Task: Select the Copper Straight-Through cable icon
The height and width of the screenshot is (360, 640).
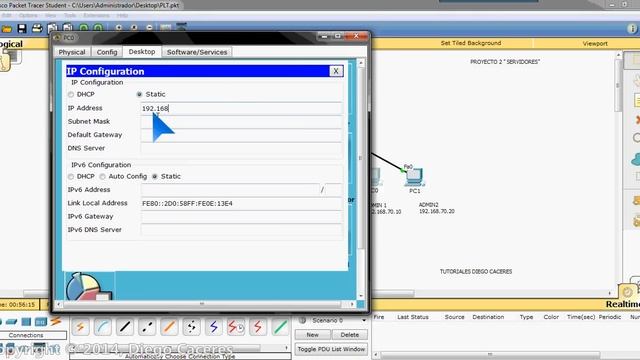Action: pyautogui.click(x=124, y=327)
